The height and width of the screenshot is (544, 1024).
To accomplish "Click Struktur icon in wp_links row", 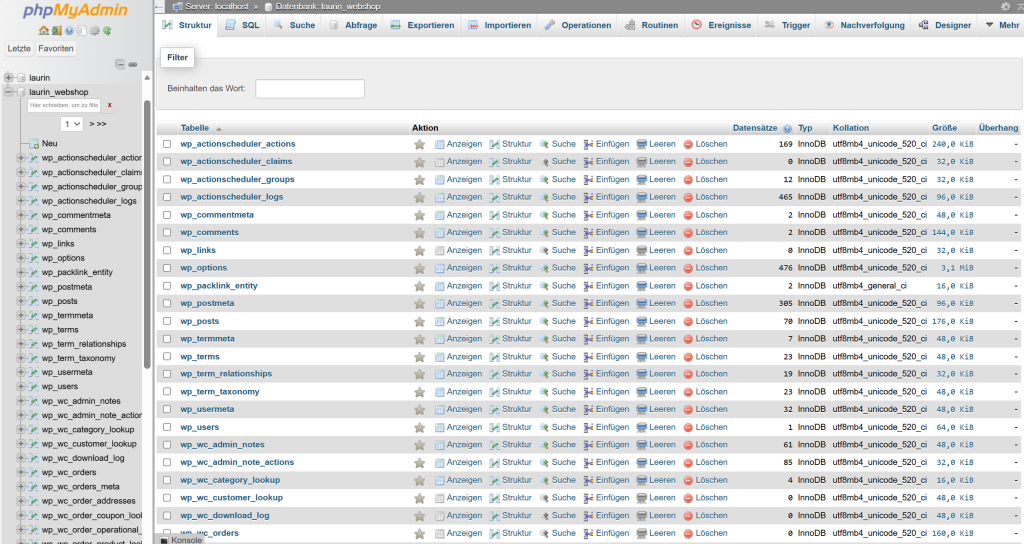I will pyautogui.click(x=494, y=251).
